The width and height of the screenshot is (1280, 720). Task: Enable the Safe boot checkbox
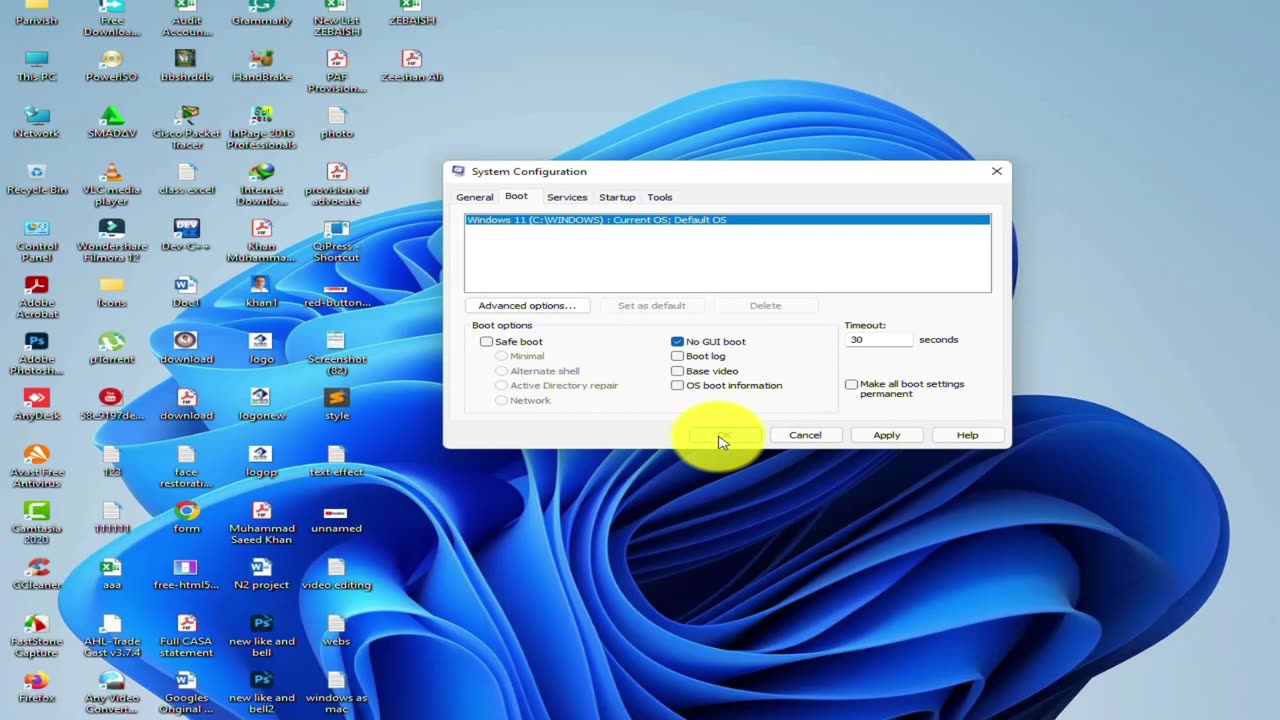tap(487, 342)
